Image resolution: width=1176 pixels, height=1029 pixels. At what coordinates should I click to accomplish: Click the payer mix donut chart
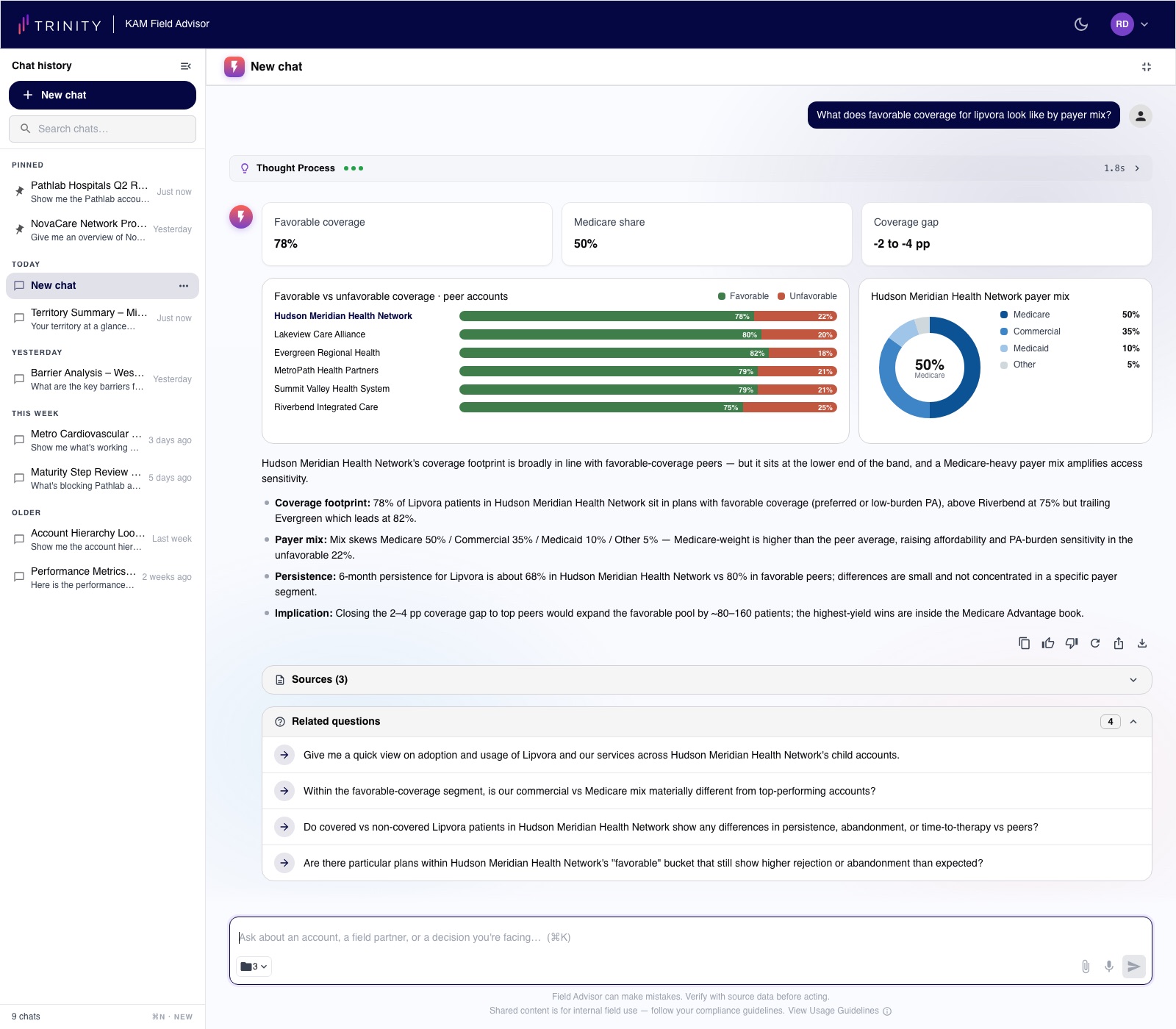pos(930,367)
